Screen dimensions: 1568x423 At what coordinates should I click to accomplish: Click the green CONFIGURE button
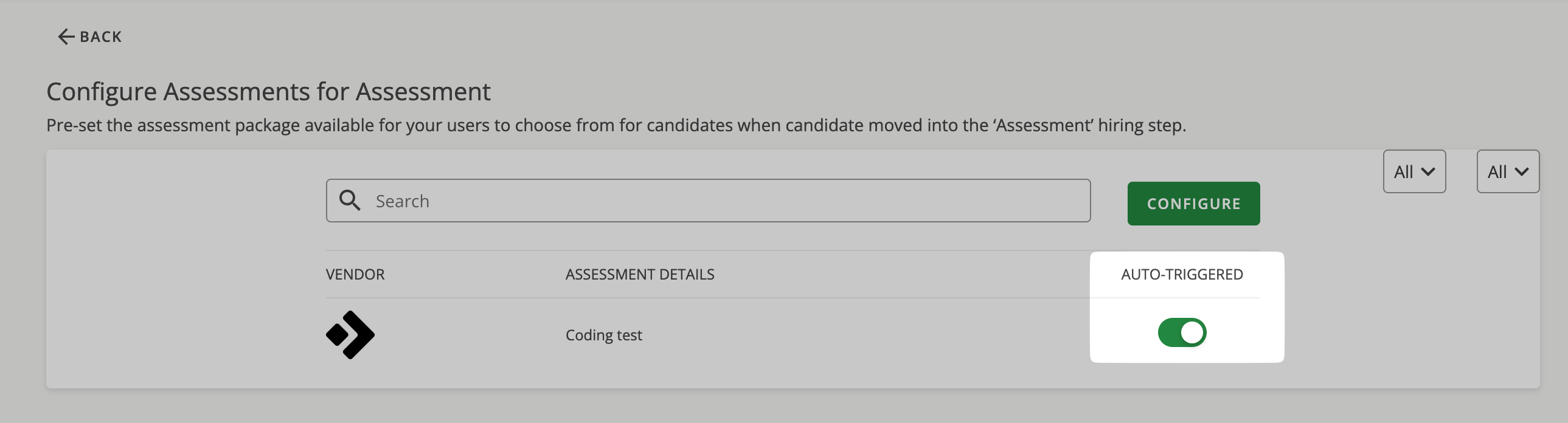(1193, 204)
